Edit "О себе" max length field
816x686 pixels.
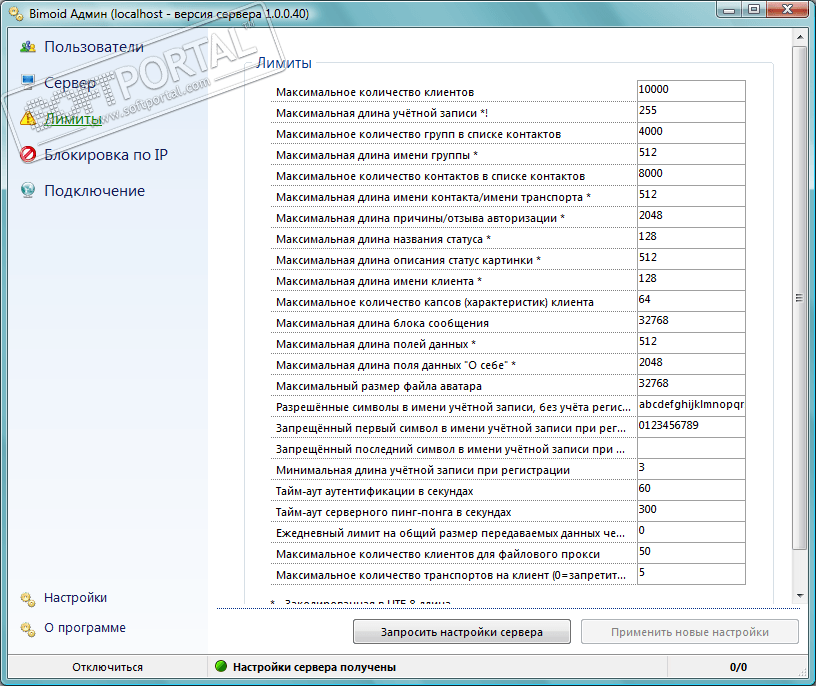tap(691, 364)
